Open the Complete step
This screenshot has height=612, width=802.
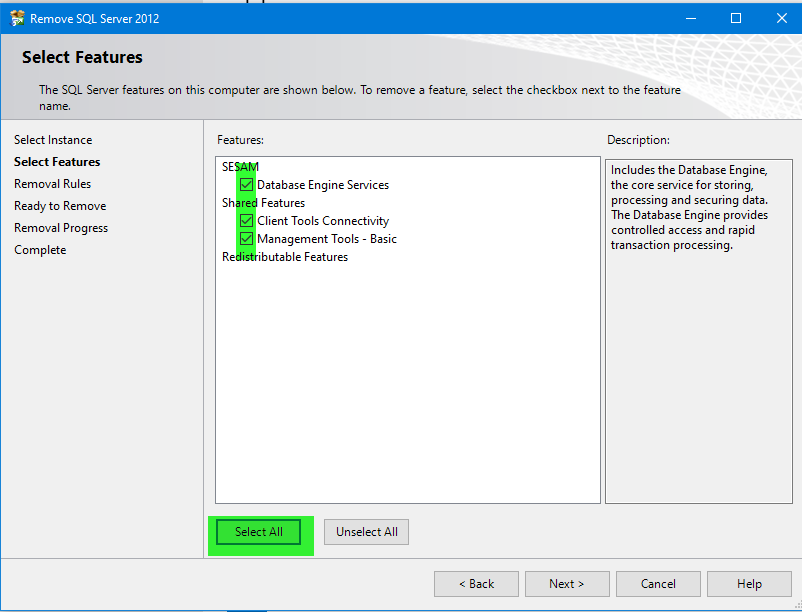coord(40,250)
